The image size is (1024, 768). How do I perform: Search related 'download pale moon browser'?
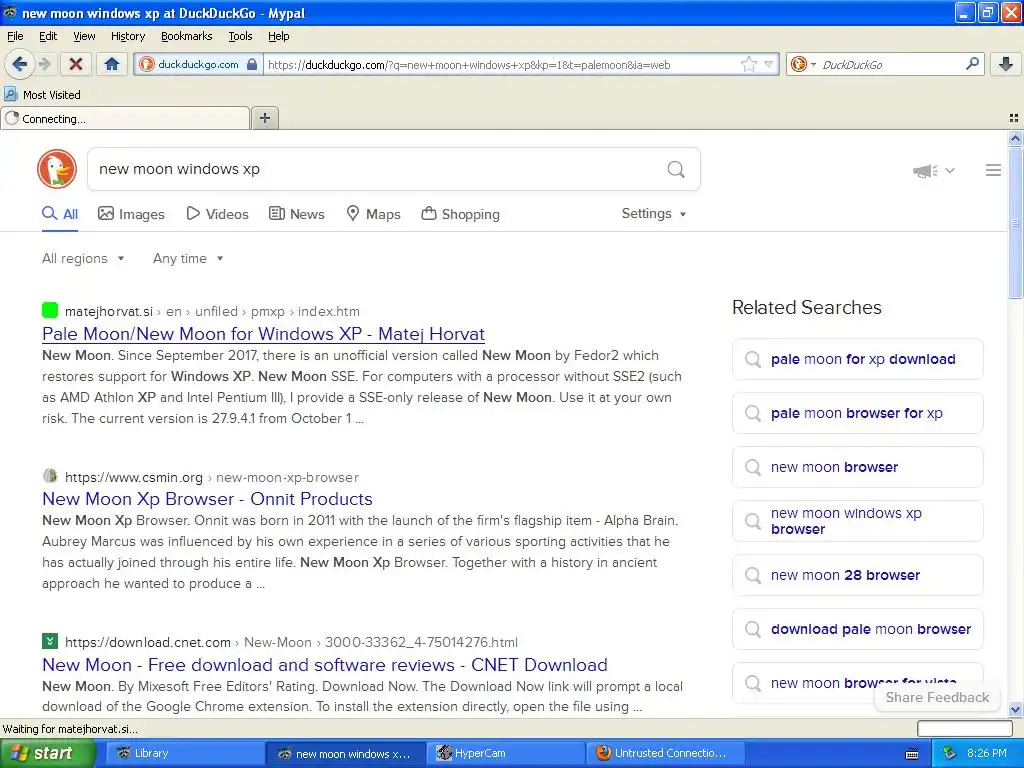tap(857, 630)
